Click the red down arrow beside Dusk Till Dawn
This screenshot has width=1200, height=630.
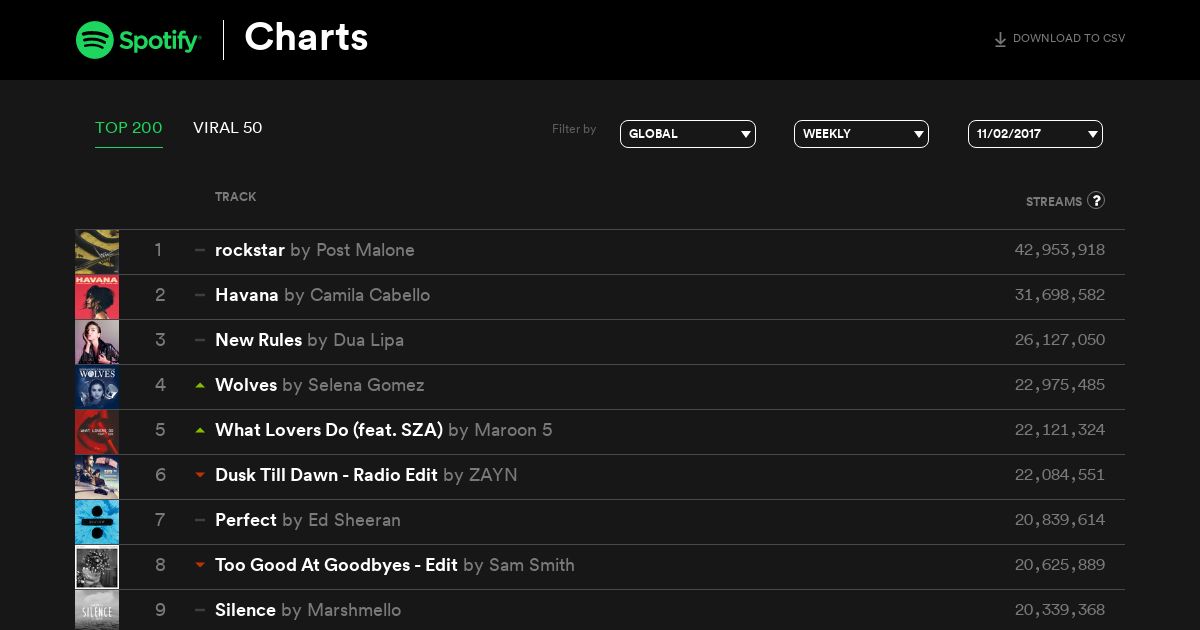pyautogui.click(x=200, y=475)
